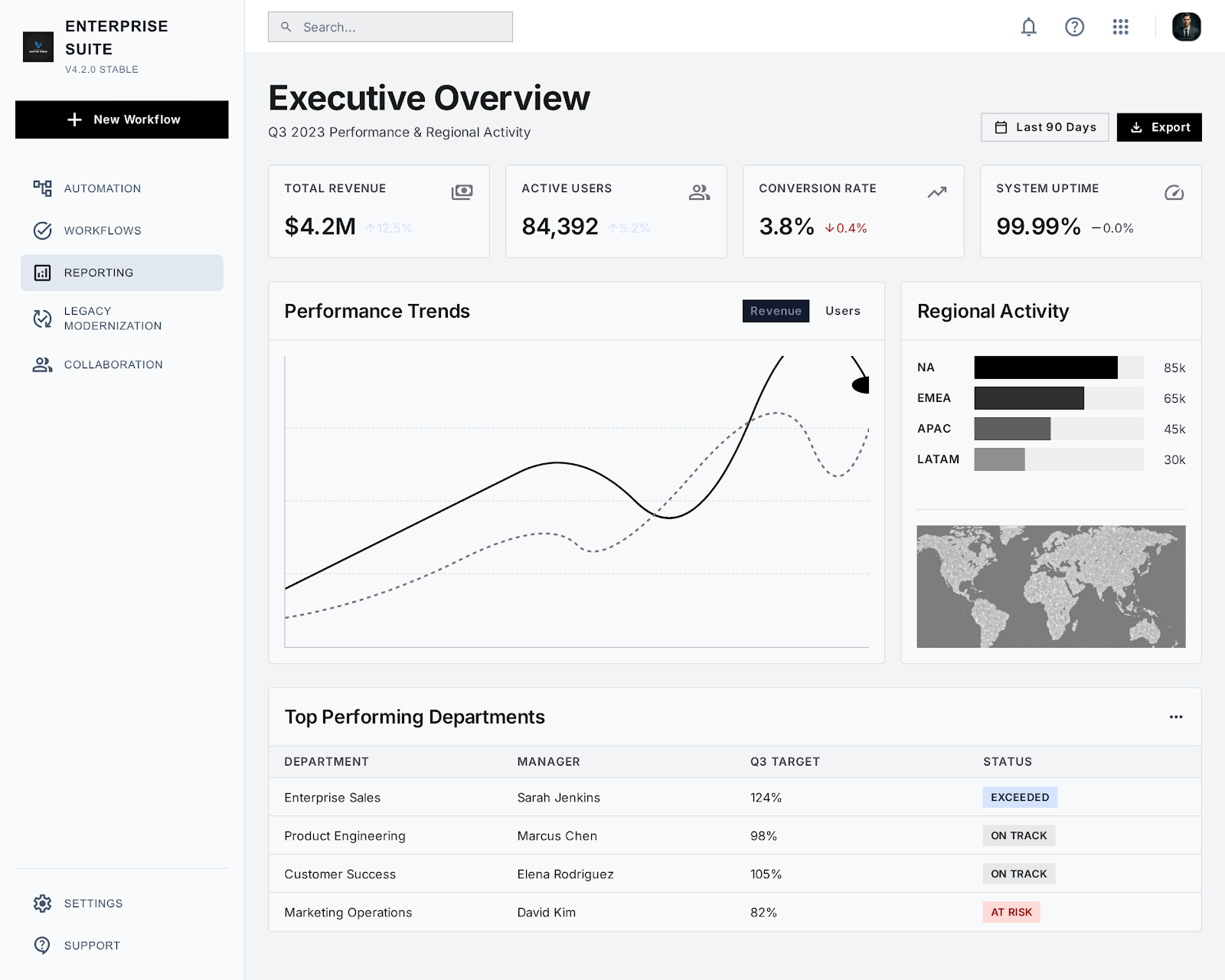
Task: Select the Customer Success department cell
Action: coord(340,874)
